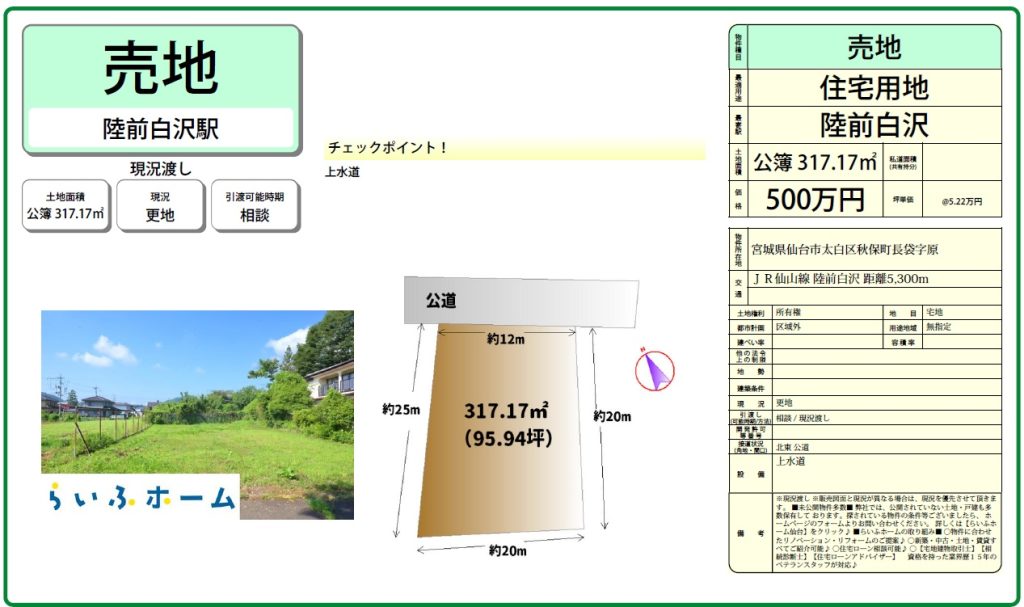The width and height of the screenshot is (1024, 607).
Task: Click the チェックポイント！ yellow banner
Action: [515, 148]
